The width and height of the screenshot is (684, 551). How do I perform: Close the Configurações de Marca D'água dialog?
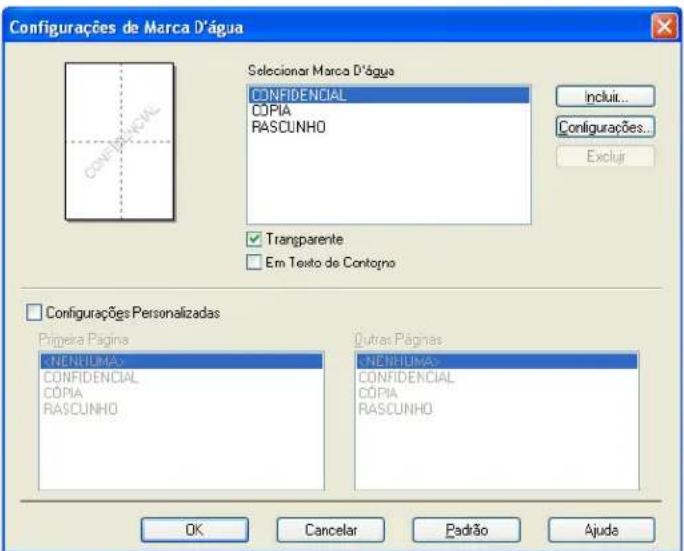coord(664,27)
